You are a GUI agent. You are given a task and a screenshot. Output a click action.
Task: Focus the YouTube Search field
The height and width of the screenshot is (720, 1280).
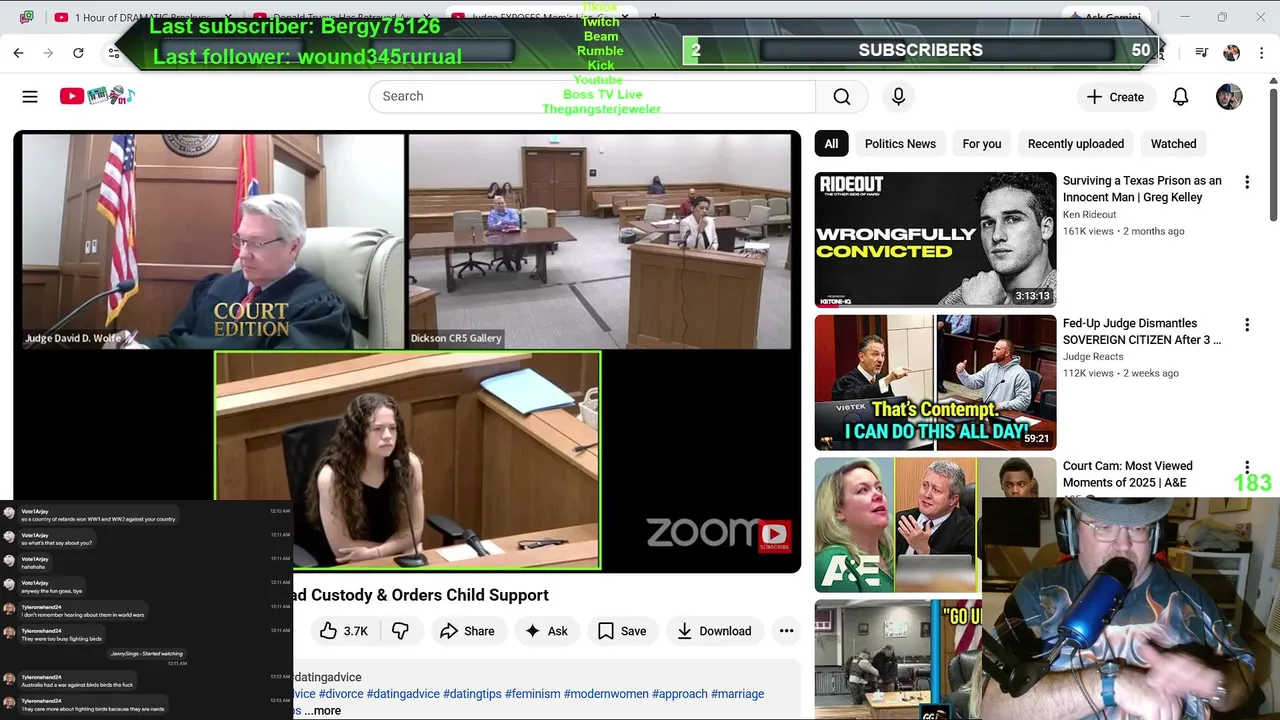point(592,96)
